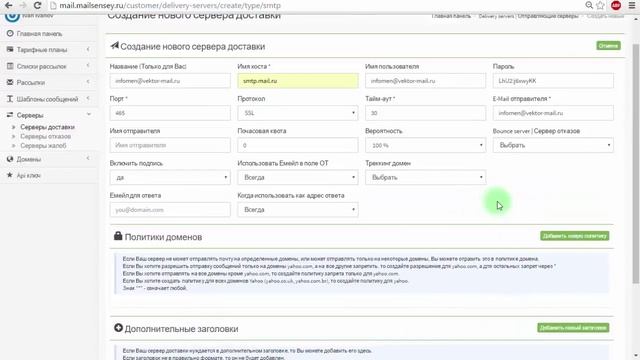
Task: Click Главная панель breadcrumb link
Action: tap(451, 16)
